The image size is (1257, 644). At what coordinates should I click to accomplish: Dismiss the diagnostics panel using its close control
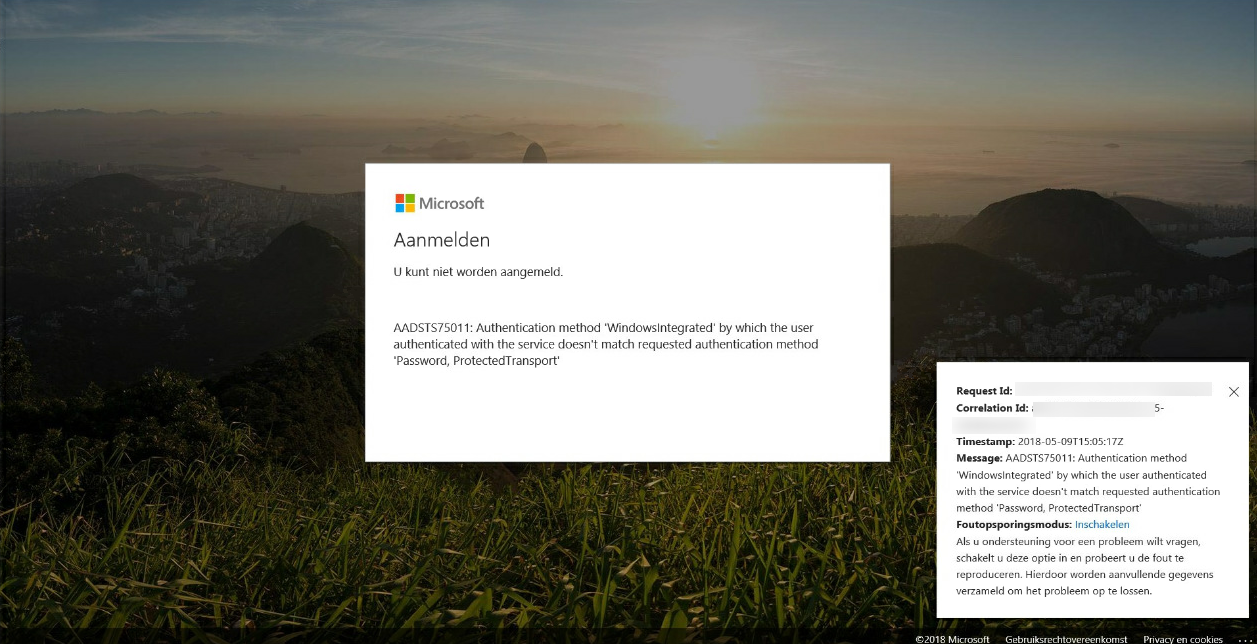1233,392
